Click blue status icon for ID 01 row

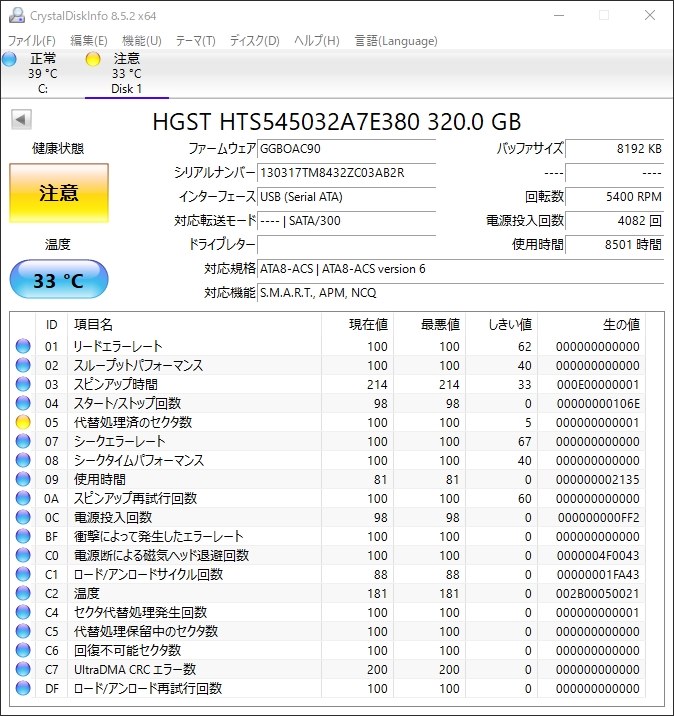coord(23,346)
